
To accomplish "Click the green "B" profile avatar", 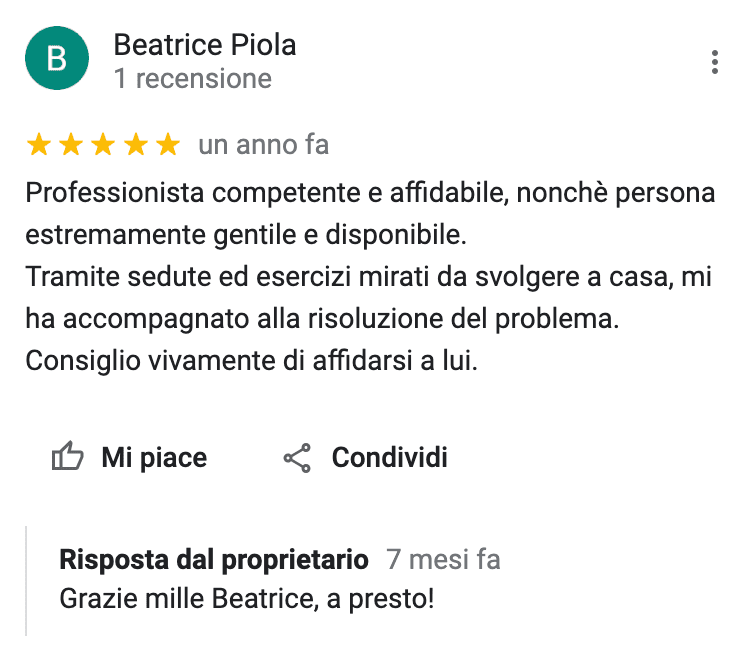I will pyautogui.click(x=57, y=60).
